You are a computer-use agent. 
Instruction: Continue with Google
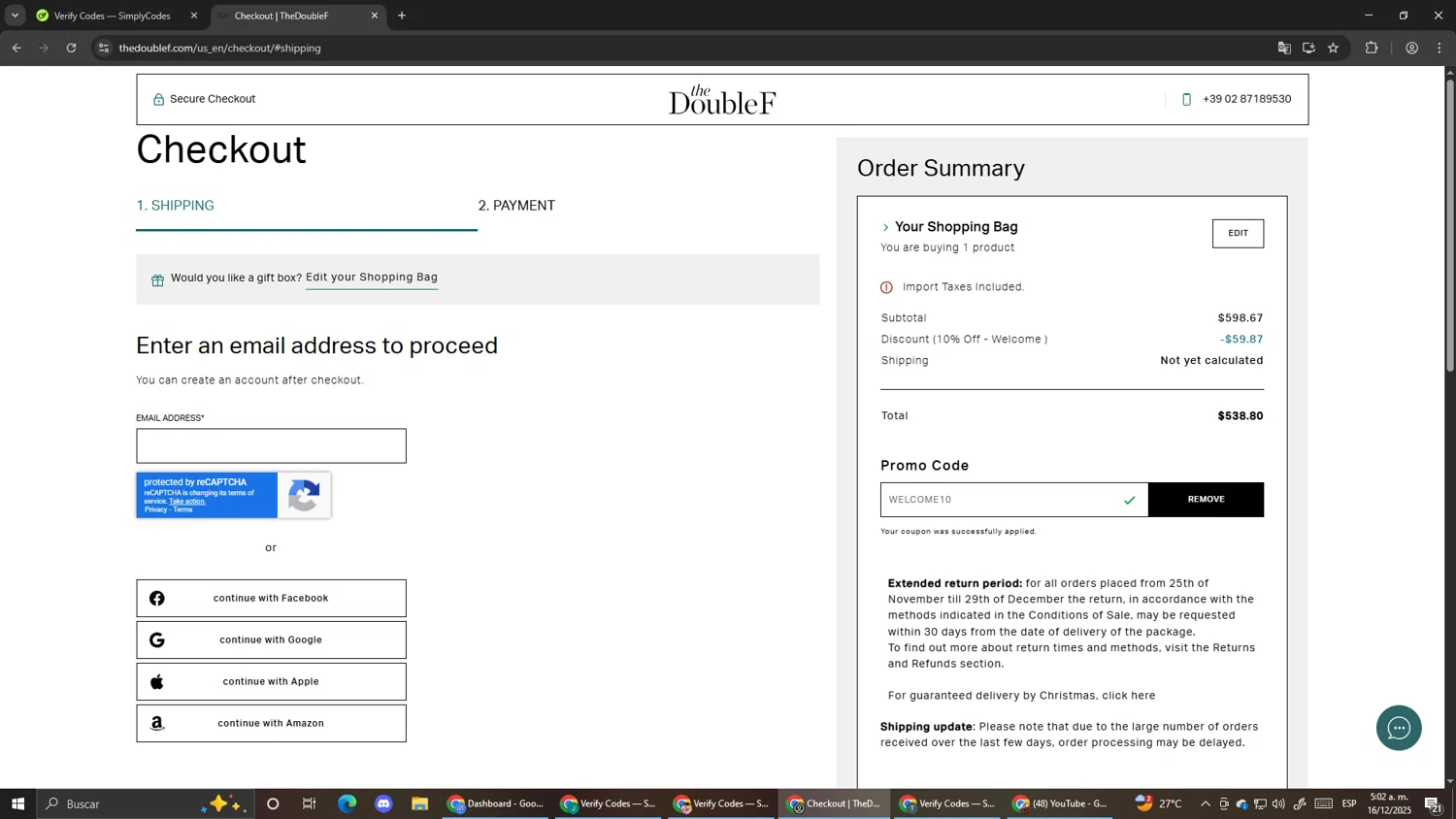[271, 640]
